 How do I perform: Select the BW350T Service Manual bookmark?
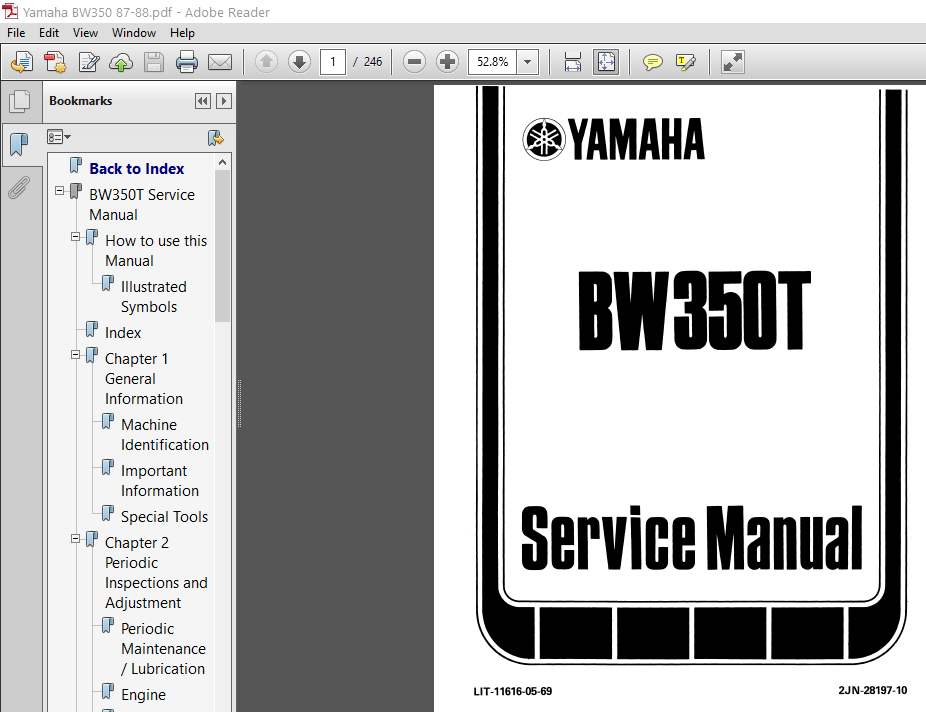click(x=142, y=205)
